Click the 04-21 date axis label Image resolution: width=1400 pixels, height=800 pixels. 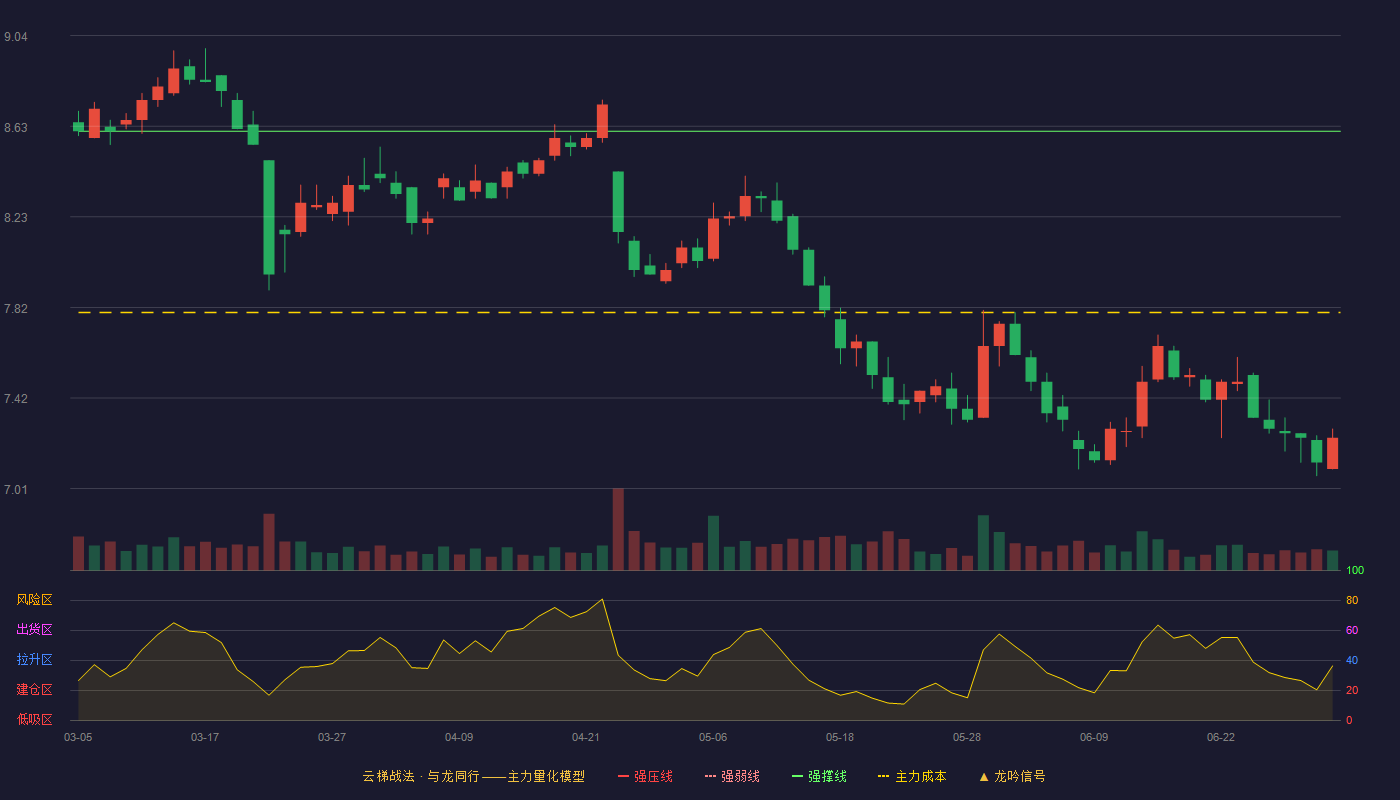pos(586,737)
